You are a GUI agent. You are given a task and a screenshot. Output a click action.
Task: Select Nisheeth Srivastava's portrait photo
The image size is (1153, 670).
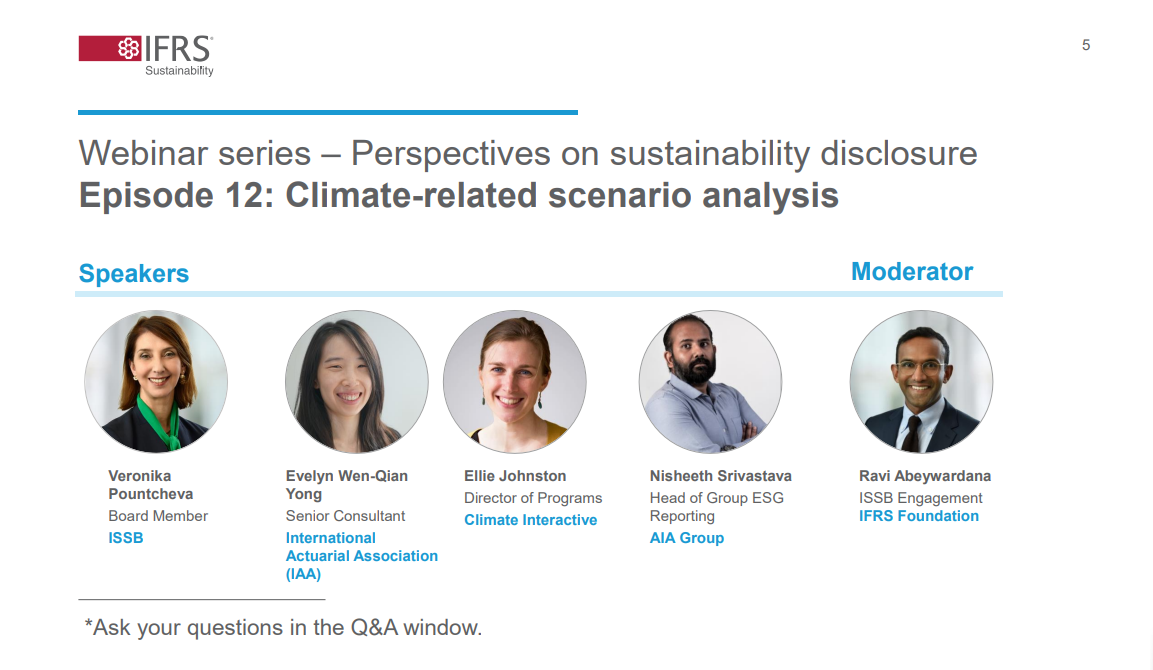point(710,381)
